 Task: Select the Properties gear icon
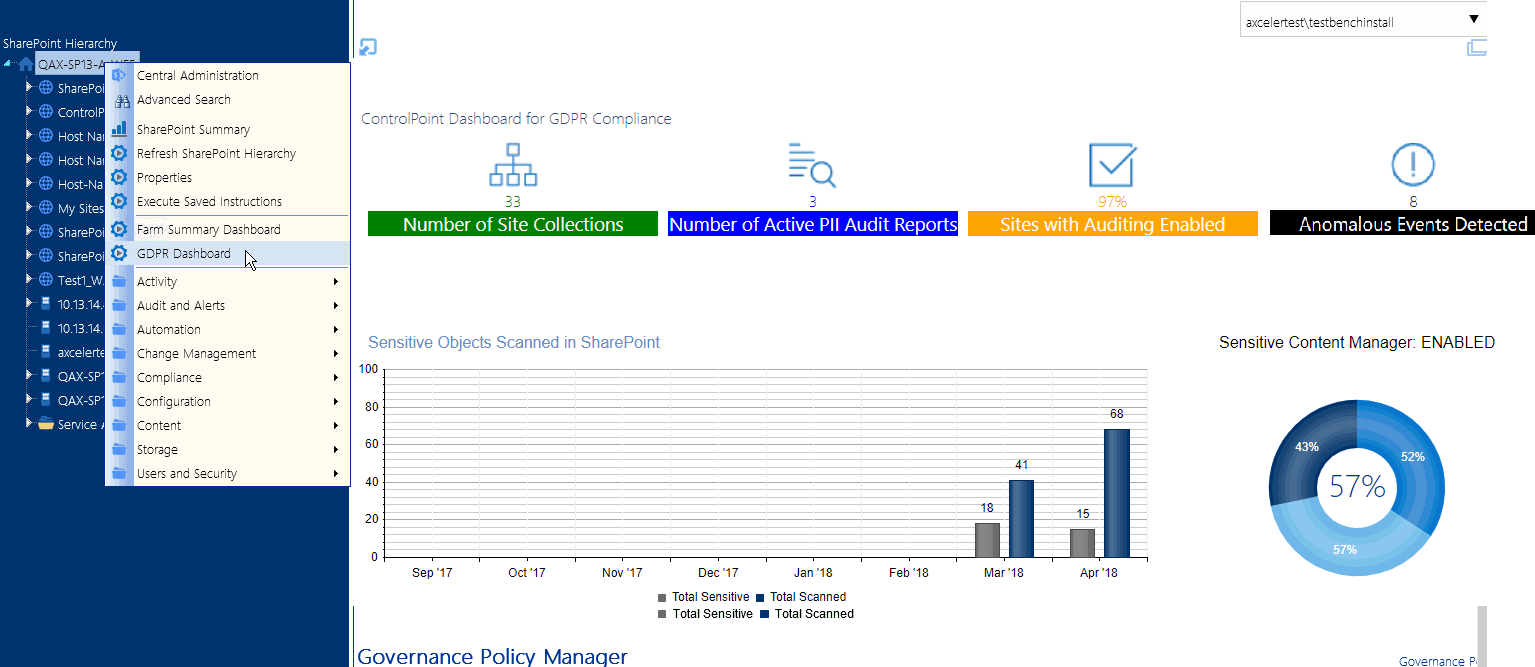[120, 177]
